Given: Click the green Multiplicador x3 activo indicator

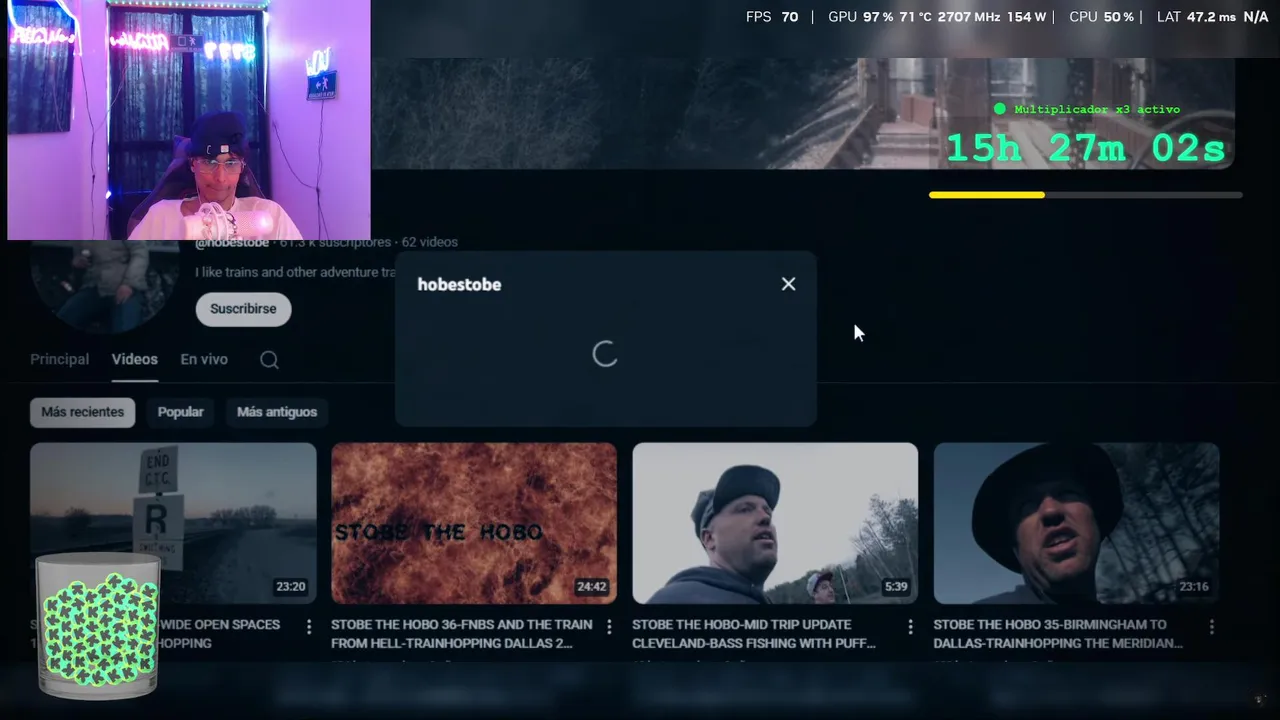Looking at the screenshot, I should 1087,109.
